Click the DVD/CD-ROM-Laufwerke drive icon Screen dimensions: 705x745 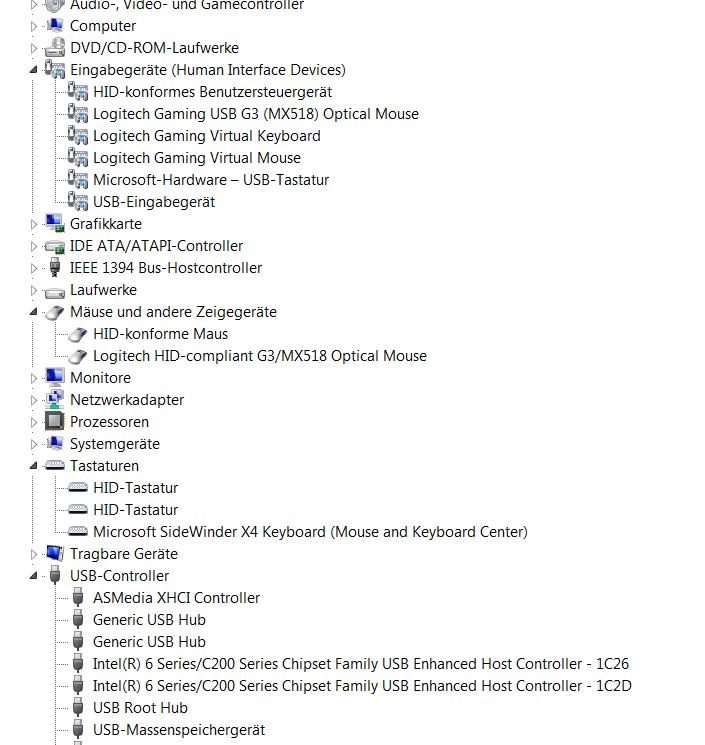click(55, 48)
